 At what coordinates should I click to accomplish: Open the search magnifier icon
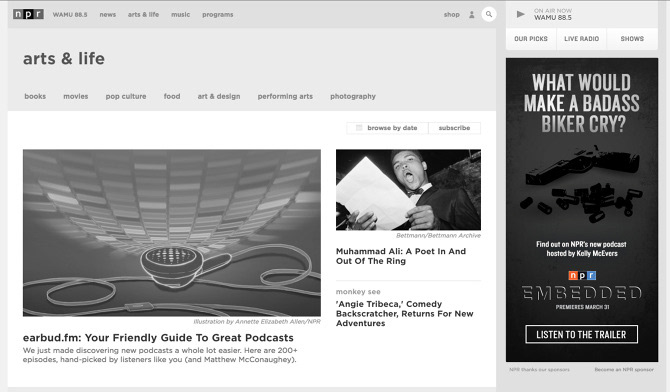(489, 14)
